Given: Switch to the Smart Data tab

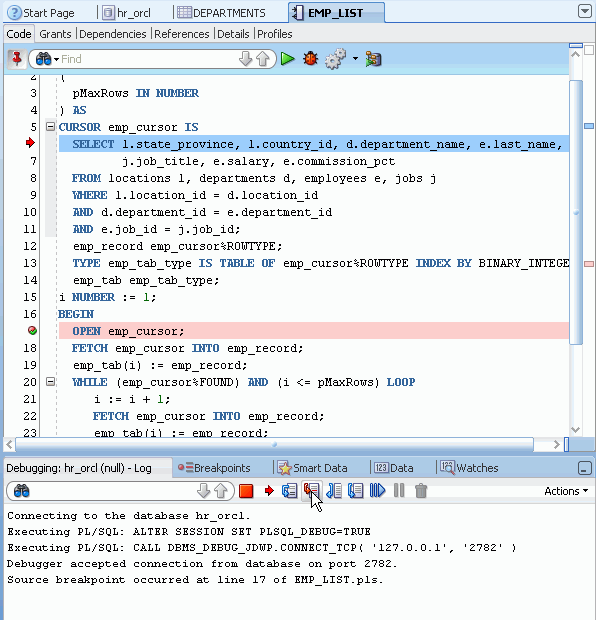Looking at the screenshot, I should pos(312,468).
